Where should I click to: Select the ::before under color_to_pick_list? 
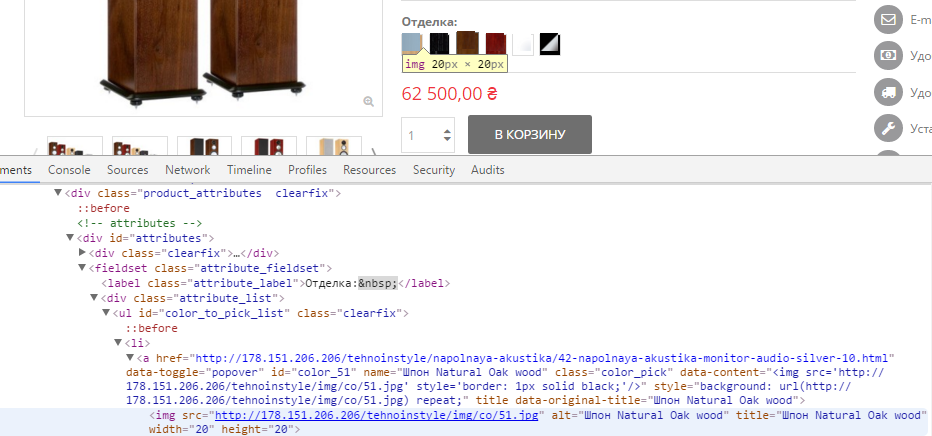(151, 327)
